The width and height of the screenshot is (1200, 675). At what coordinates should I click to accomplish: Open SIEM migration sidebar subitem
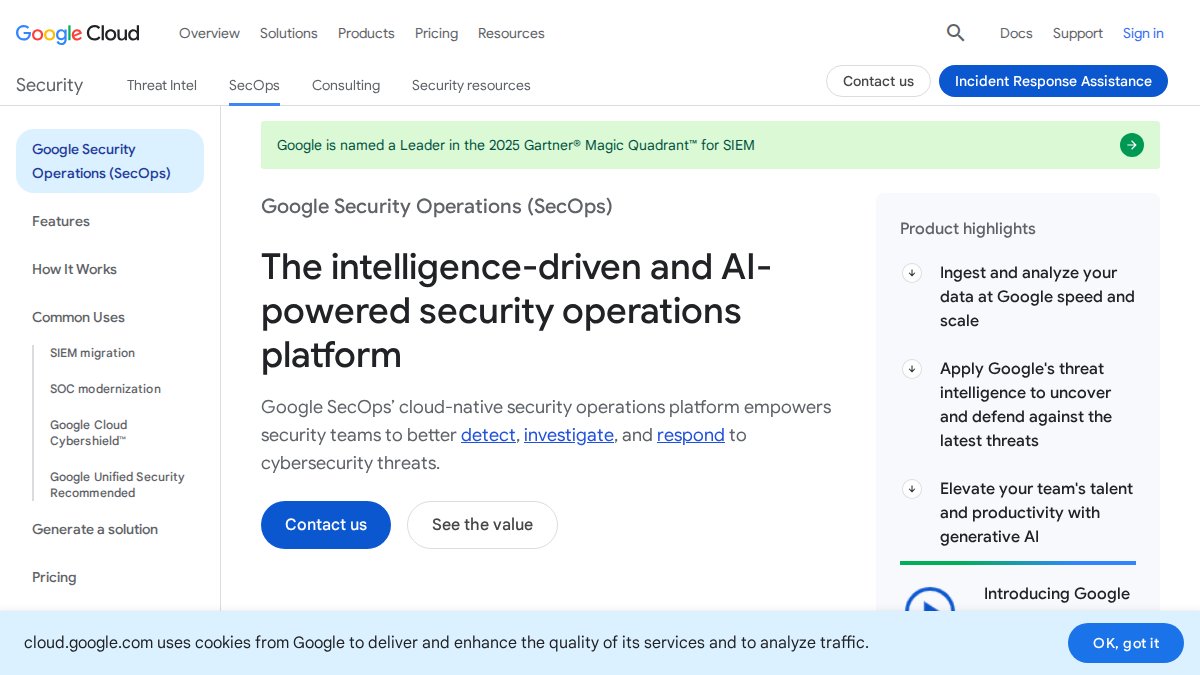[92, 353]
